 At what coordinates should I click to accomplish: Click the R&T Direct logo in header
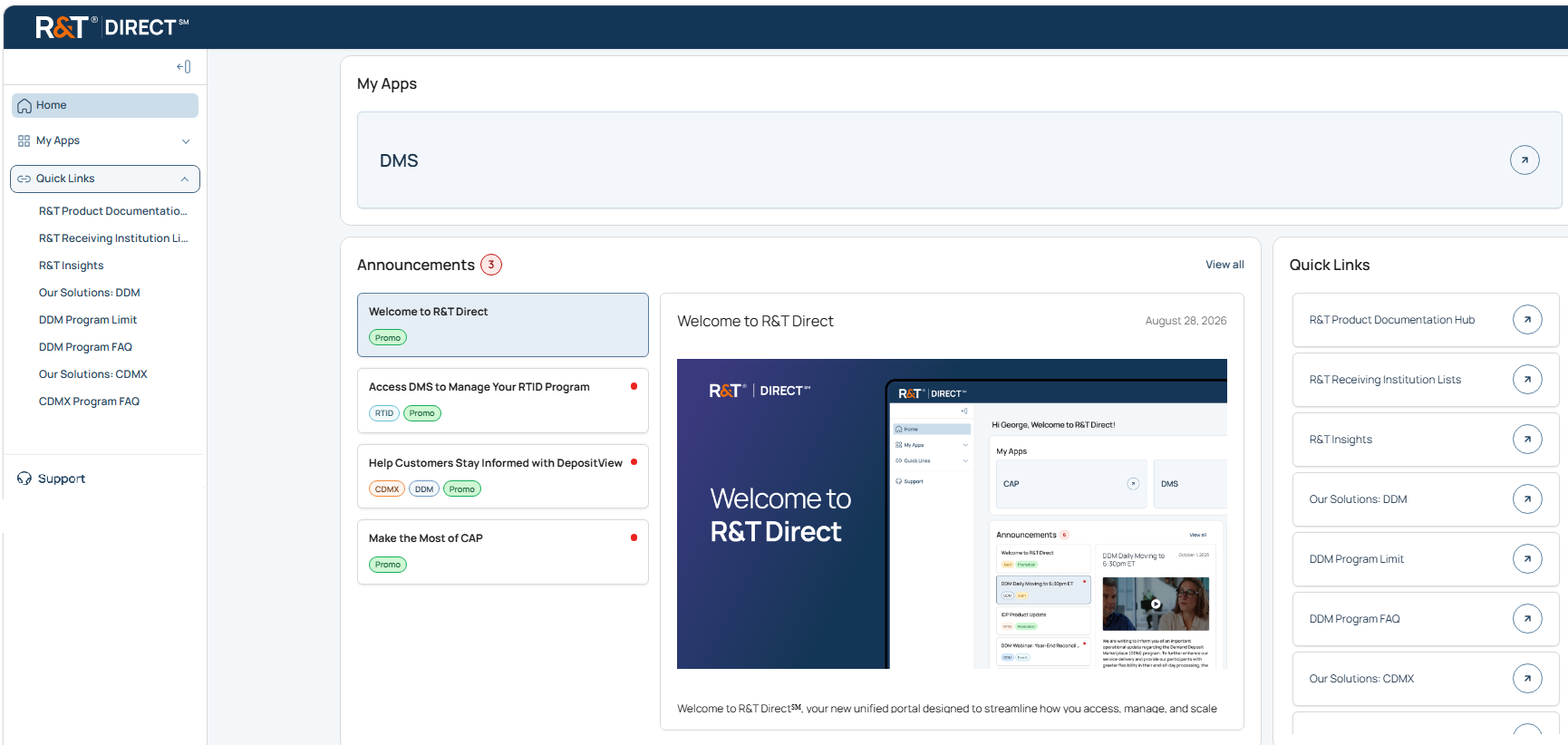click(111, 27)
